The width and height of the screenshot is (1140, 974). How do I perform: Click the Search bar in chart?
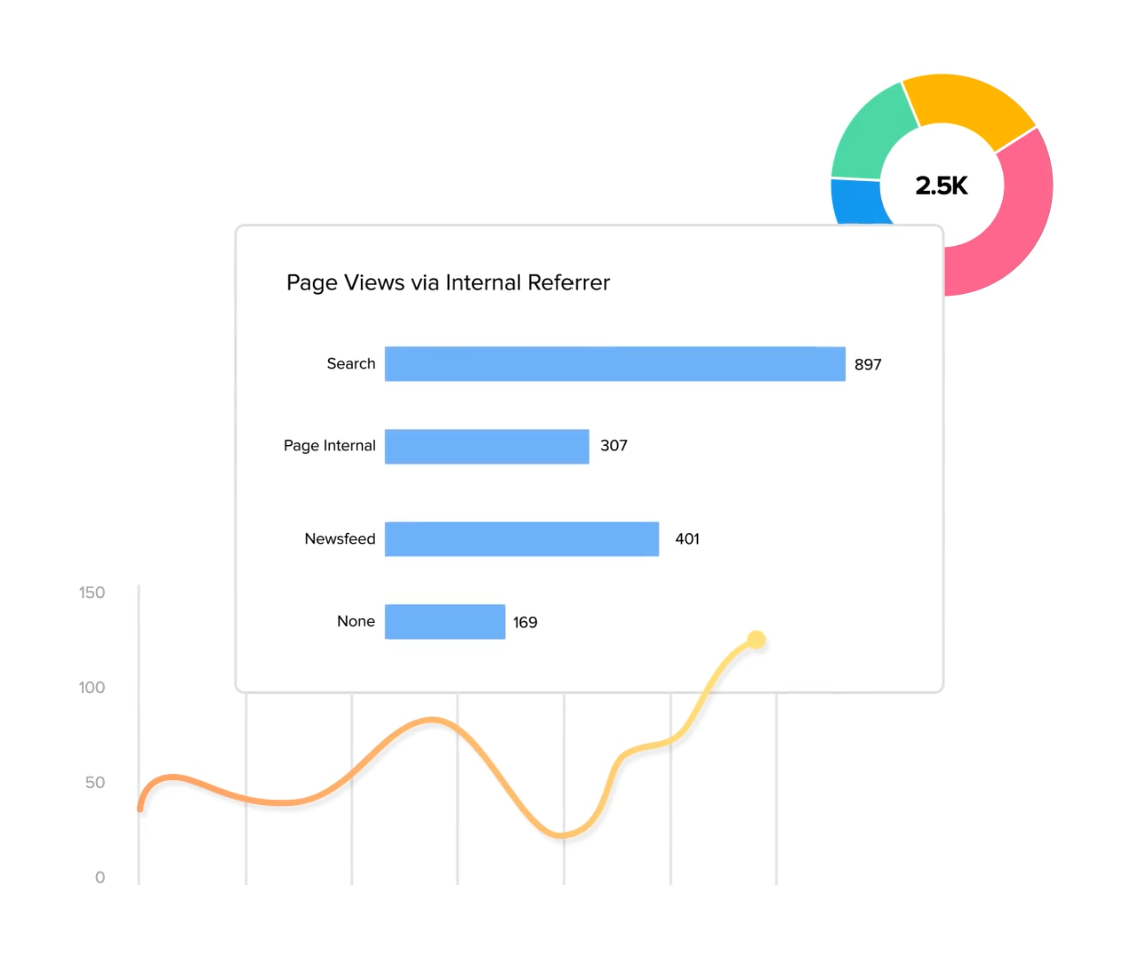(614, 364)
